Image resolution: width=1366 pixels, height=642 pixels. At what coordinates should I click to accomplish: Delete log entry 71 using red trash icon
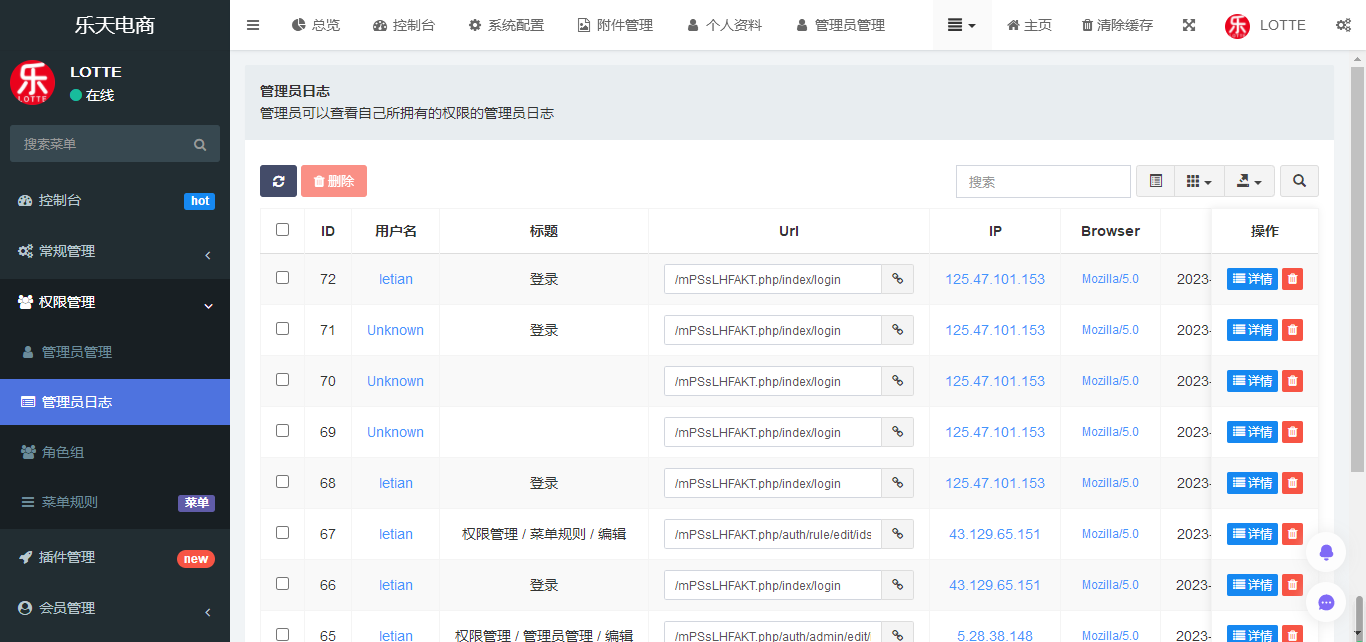click(x=1293, y=330)
